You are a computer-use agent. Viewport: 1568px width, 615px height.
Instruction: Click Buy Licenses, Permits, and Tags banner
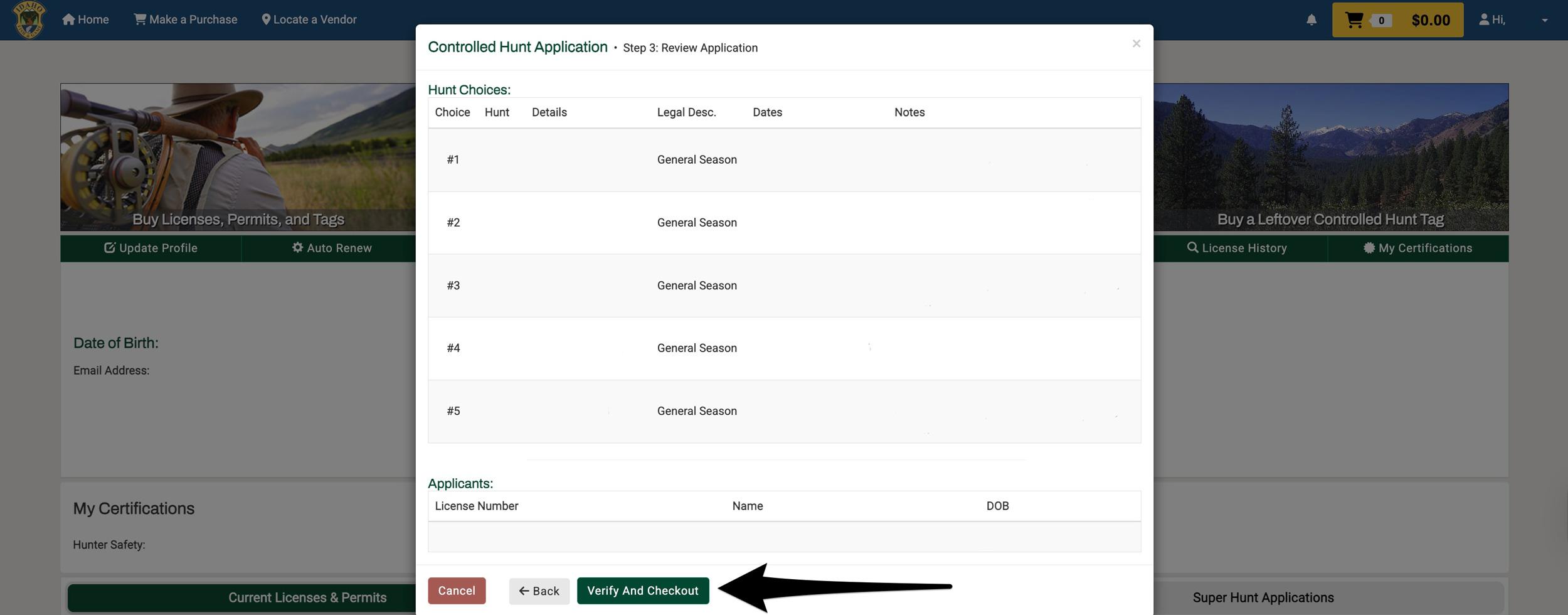[x=238, y=157]
